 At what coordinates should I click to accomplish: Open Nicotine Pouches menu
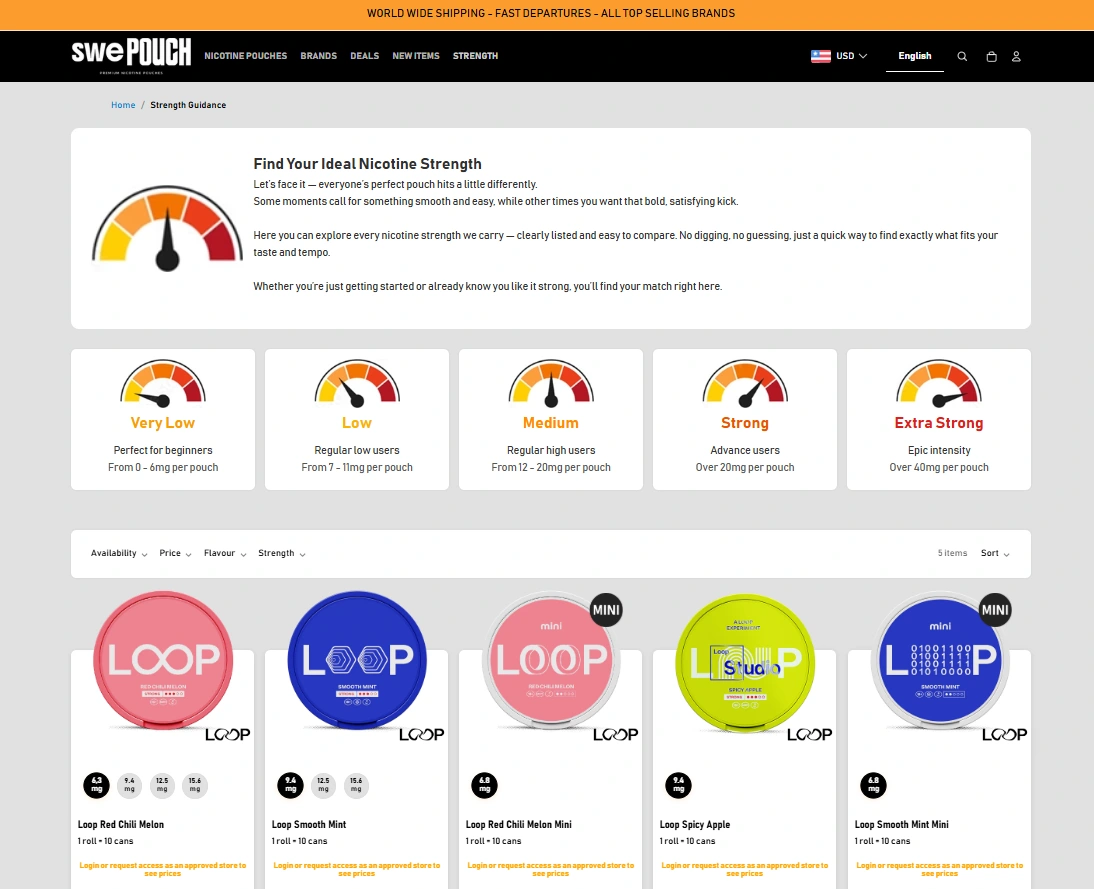(246, 56)
